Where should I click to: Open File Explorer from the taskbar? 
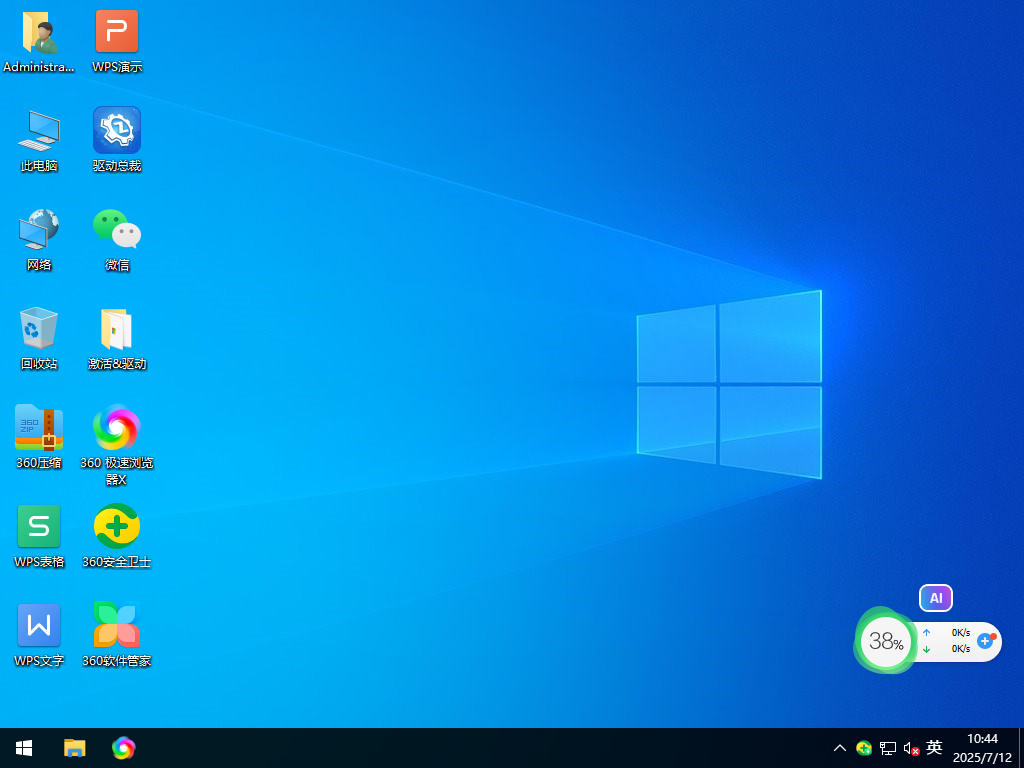tap(74, 748)
